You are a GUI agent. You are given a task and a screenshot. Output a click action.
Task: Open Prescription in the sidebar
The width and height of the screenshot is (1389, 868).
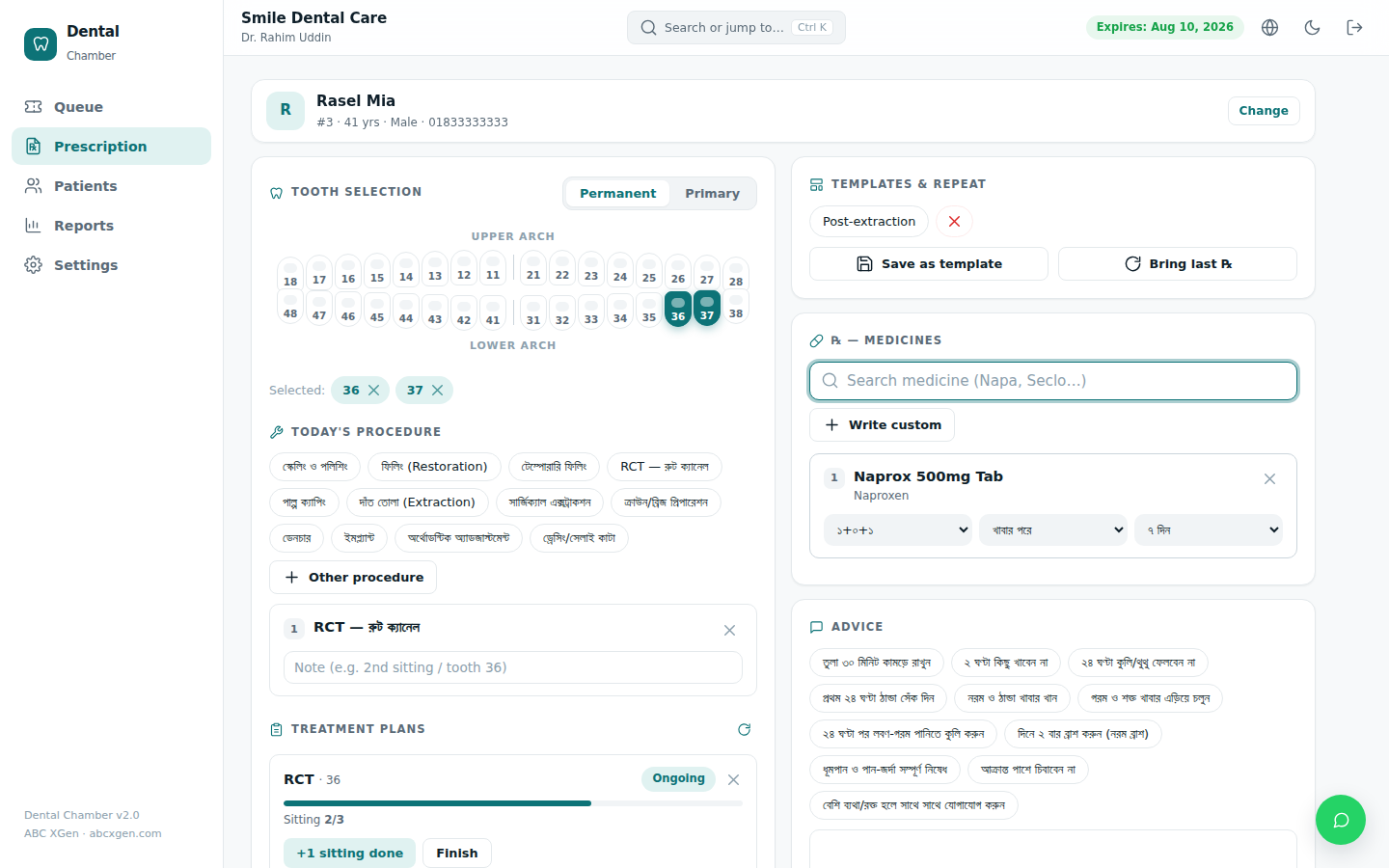(111, 147)
